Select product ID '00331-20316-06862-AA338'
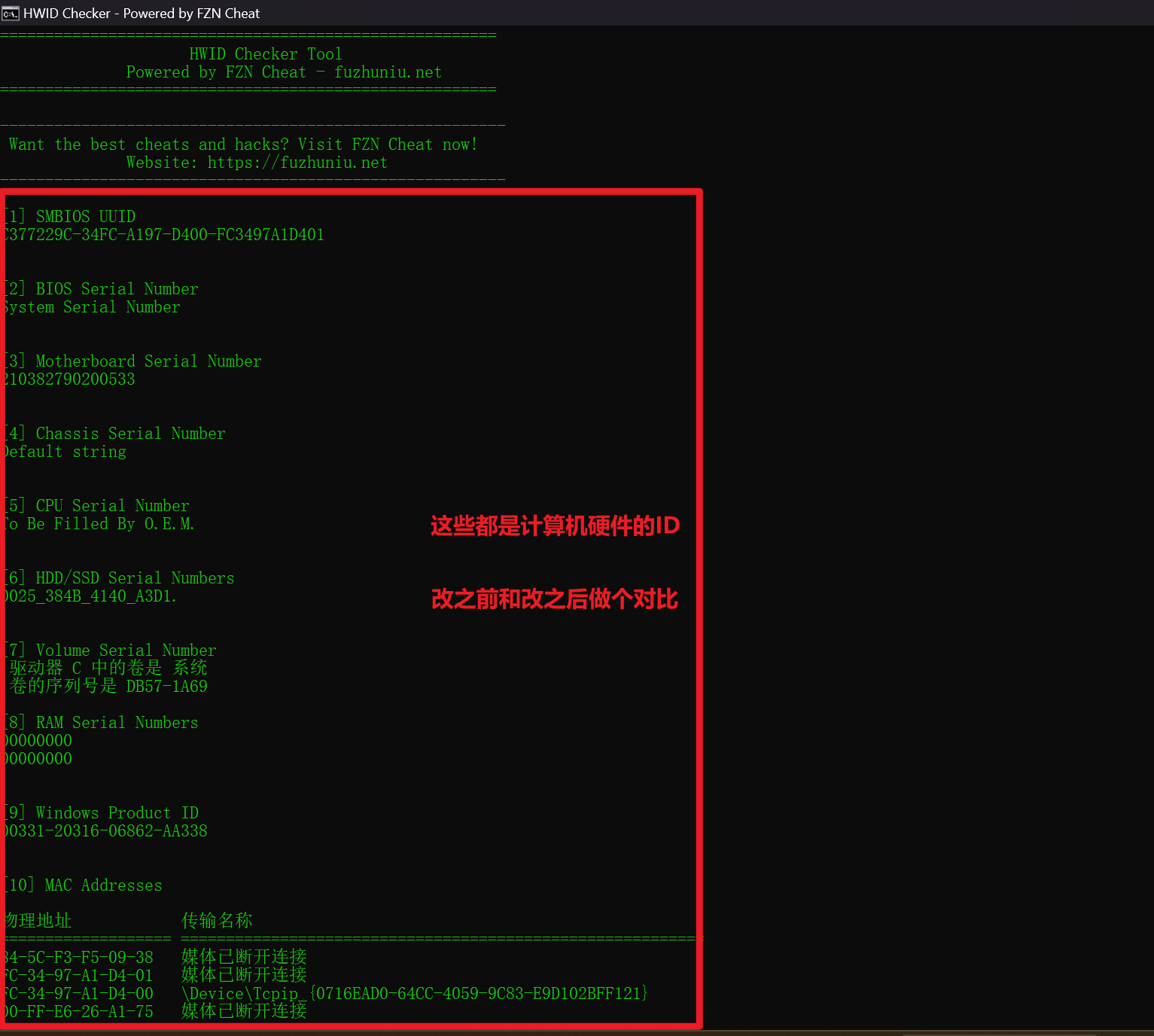1154x1036 pixels. 104,831
